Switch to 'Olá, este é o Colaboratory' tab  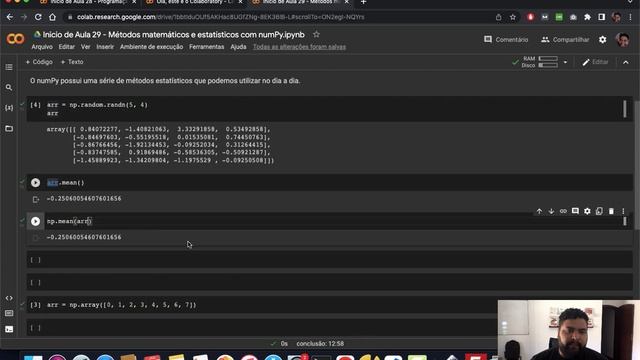tap(194, 2)
